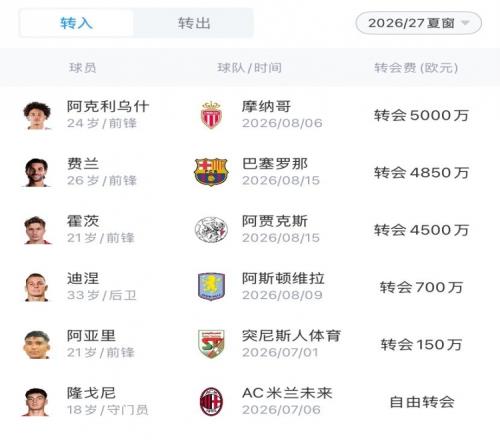Click the Aston Villa club crest
Viewport: 500px width, 440px height.
pos(211,287)
